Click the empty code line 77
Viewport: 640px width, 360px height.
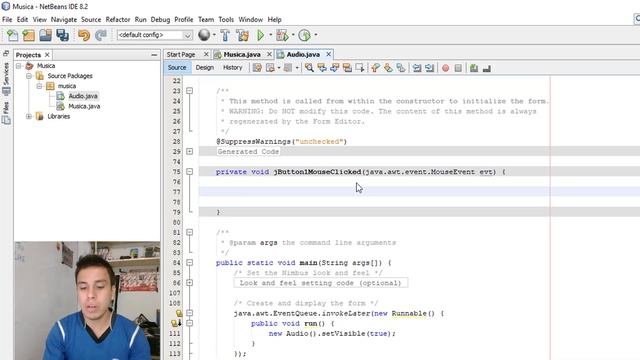419,192
